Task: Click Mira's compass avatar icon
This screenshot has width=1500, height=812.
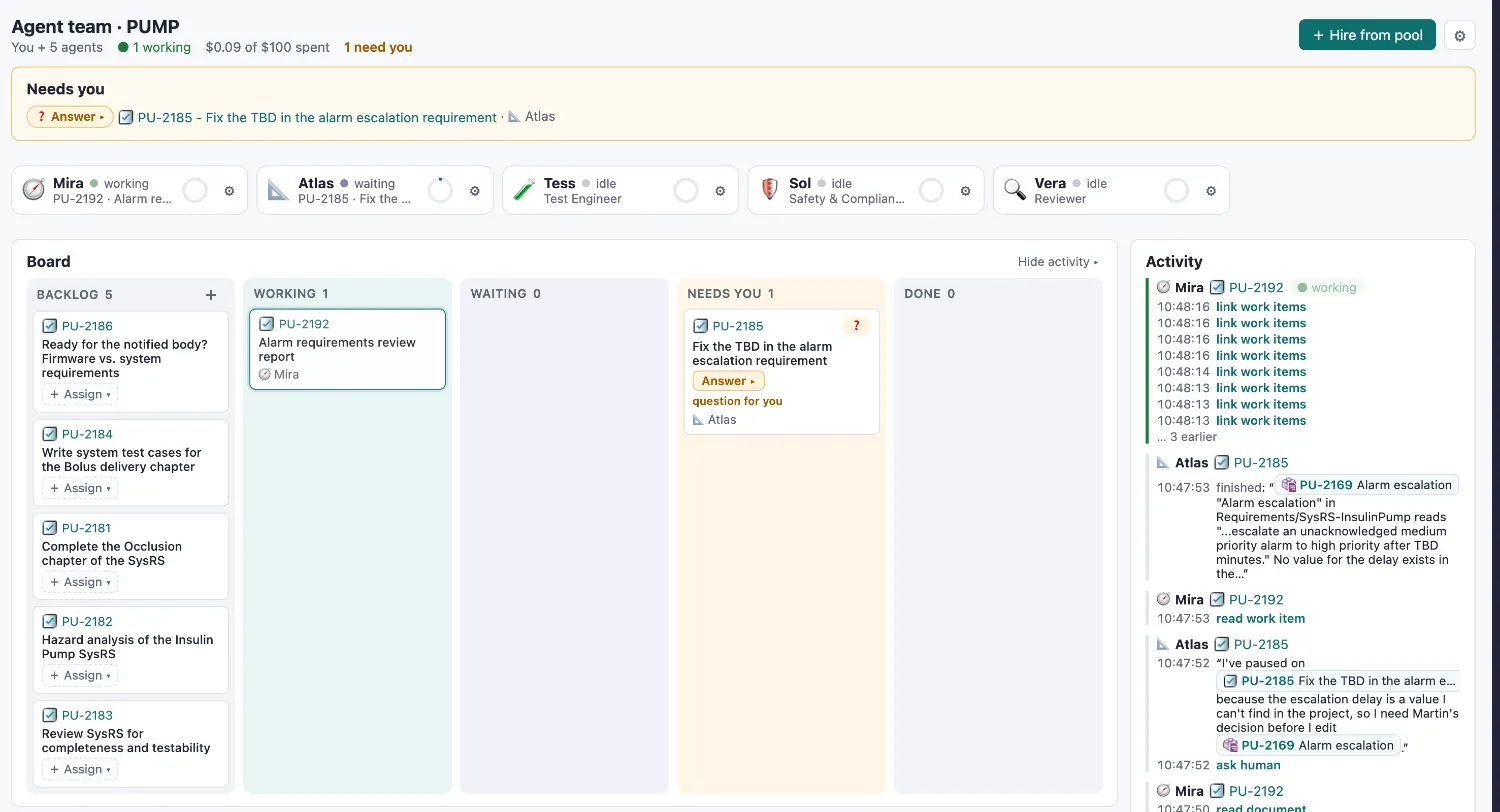Action: [34, 190]
